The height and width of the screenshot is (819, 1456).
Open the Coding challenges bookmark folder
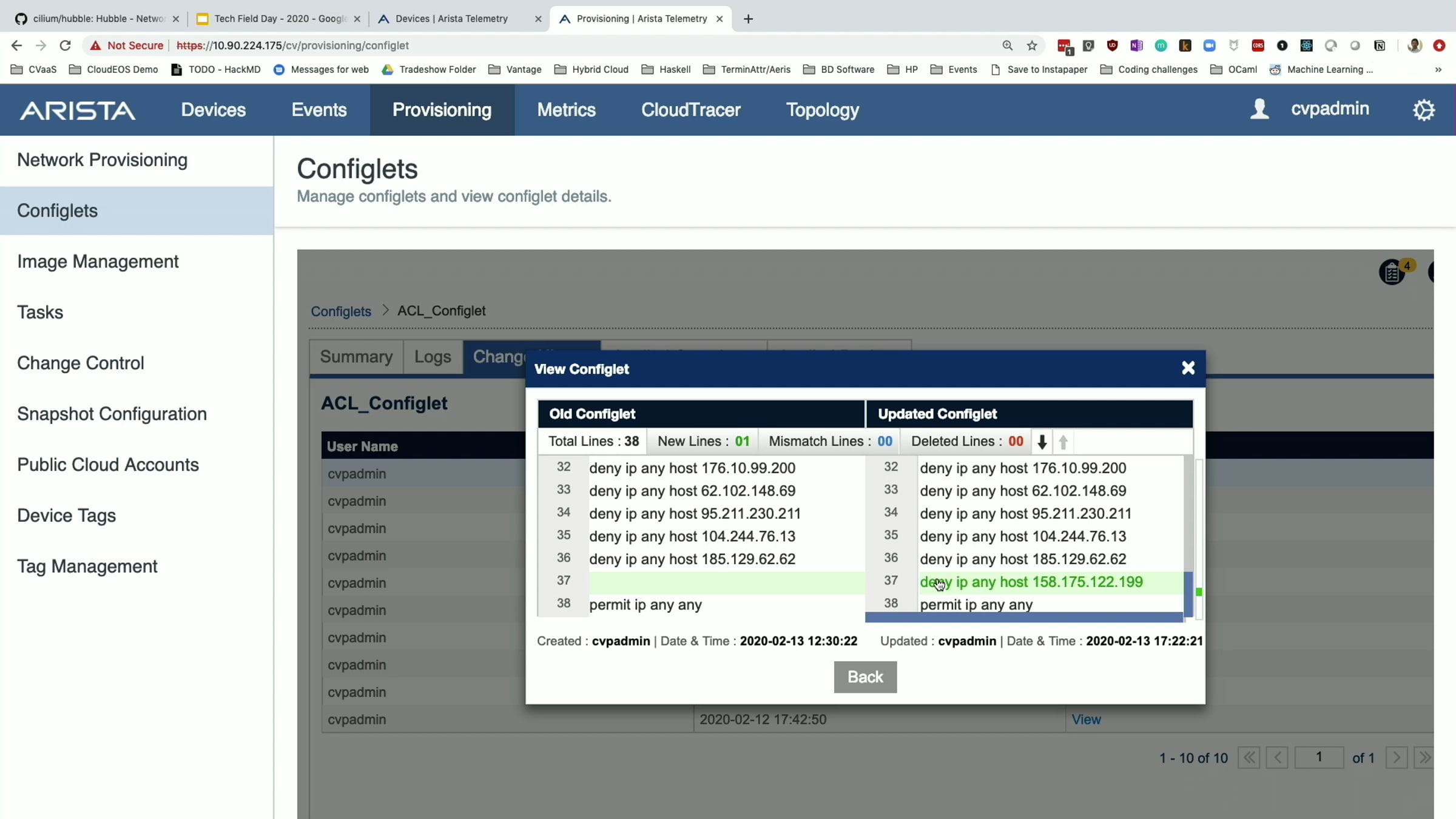pyautogui.click(x=1149, y=70)
